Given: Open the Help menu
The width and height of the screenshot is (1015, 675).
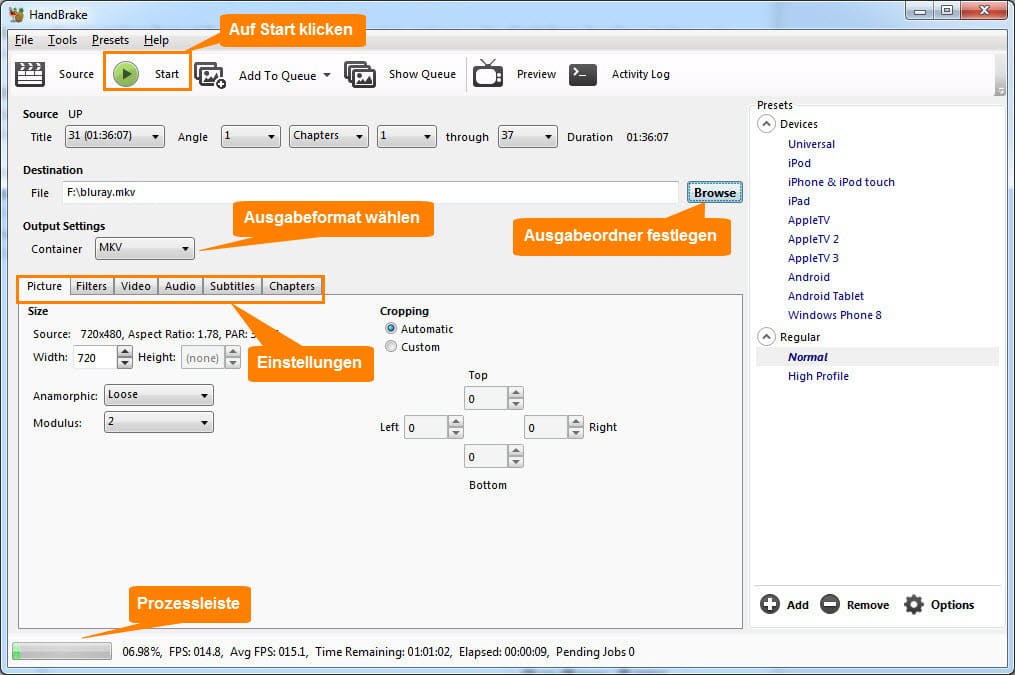Looking at the screenshot, I should (156, 40).
